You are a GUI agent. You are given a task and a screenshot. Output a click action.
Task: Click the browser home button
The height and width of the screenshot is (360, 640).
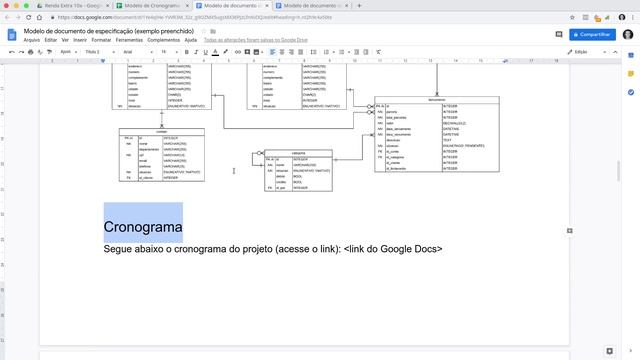[x=39, y=17]
